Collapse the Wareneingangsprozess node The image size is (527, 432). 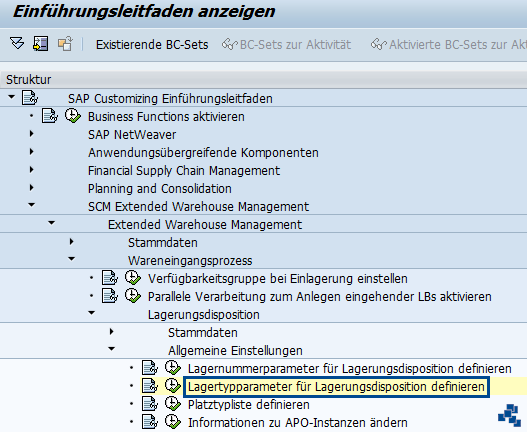72,259
